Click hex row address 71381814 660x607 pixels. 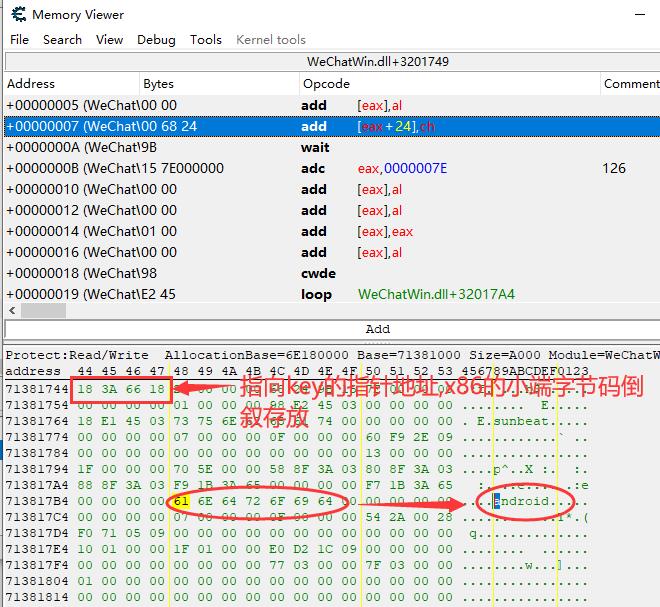37,597
